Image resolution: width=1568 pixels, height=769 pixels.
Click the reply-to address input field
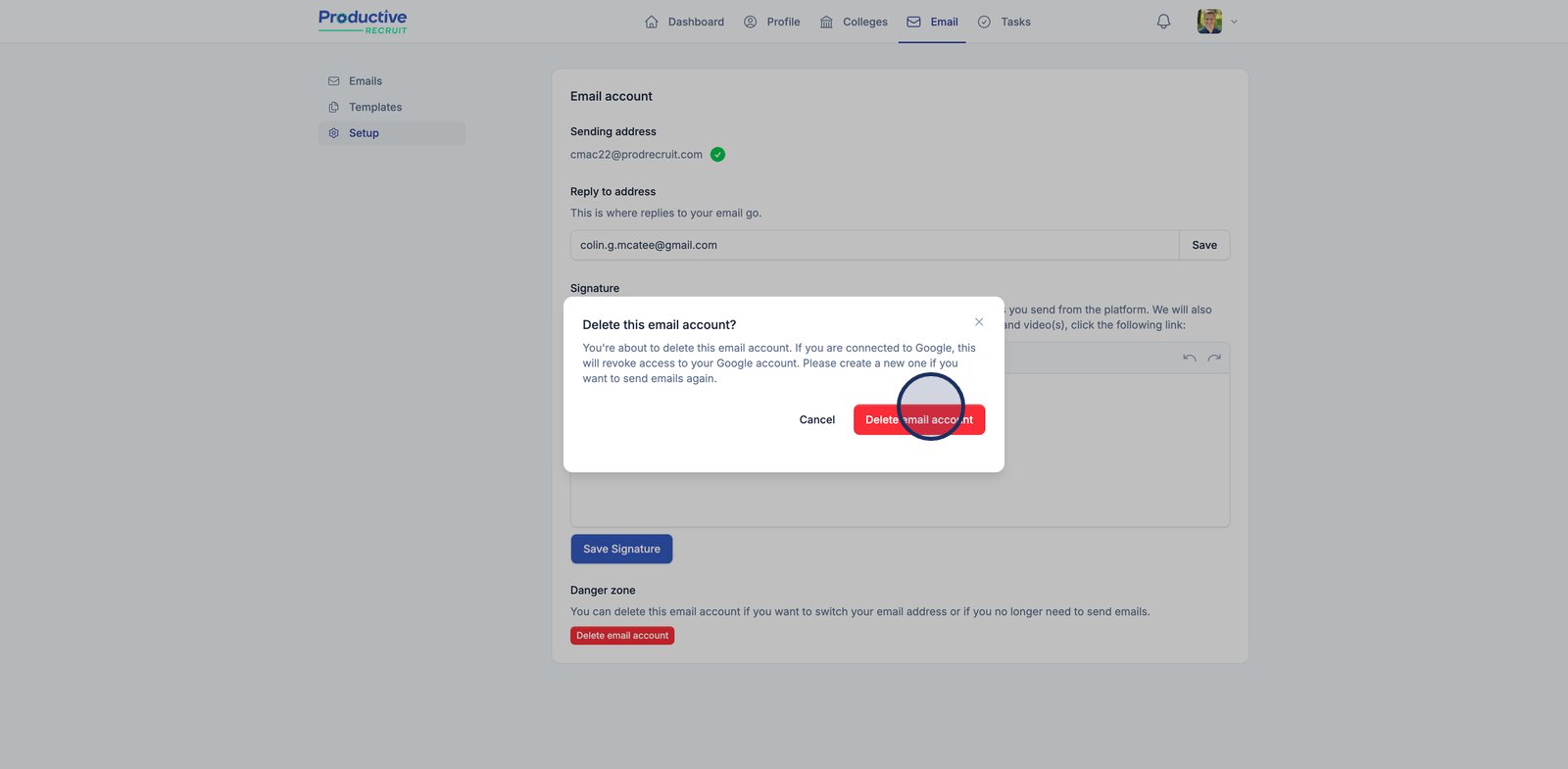coord(874,245)
